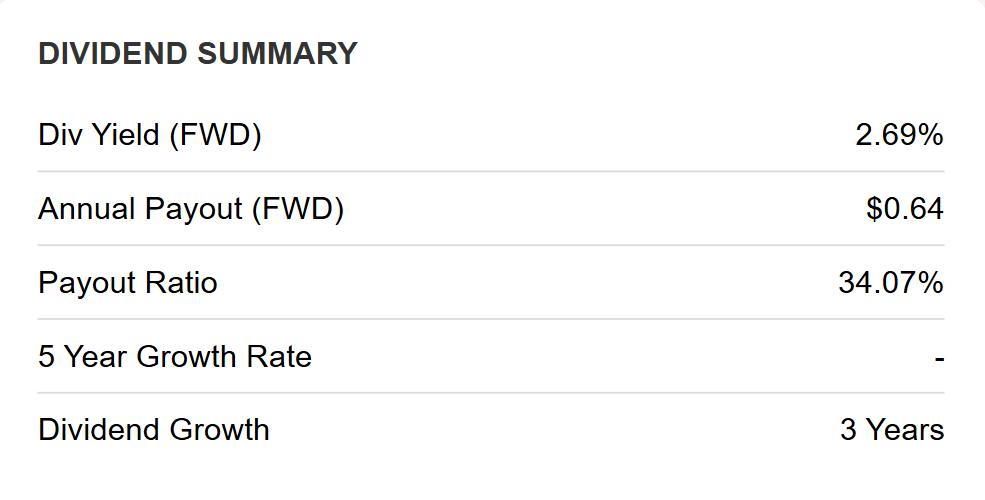Click the word Growth in Dividend Growth row
The width and height of the screenshot is (985, 500).
click(219, 430)
